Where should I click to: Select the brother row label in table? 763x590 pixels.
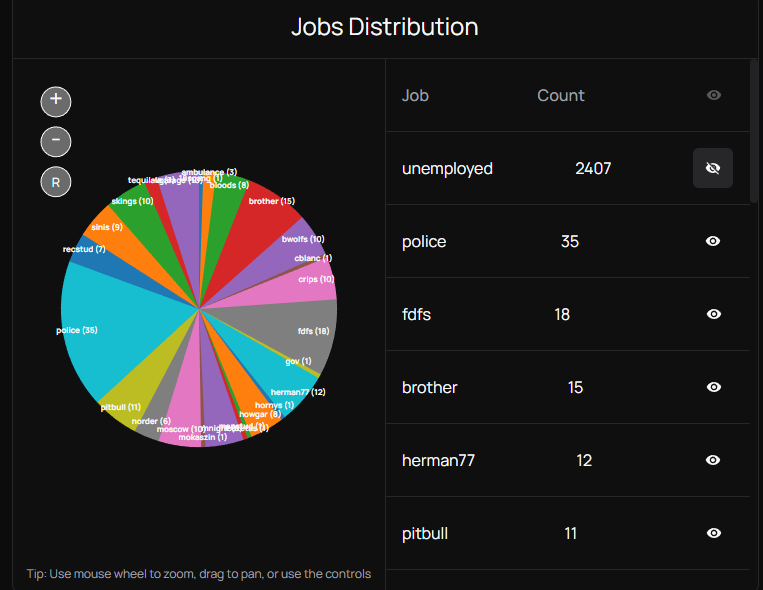tap(430, 387)
